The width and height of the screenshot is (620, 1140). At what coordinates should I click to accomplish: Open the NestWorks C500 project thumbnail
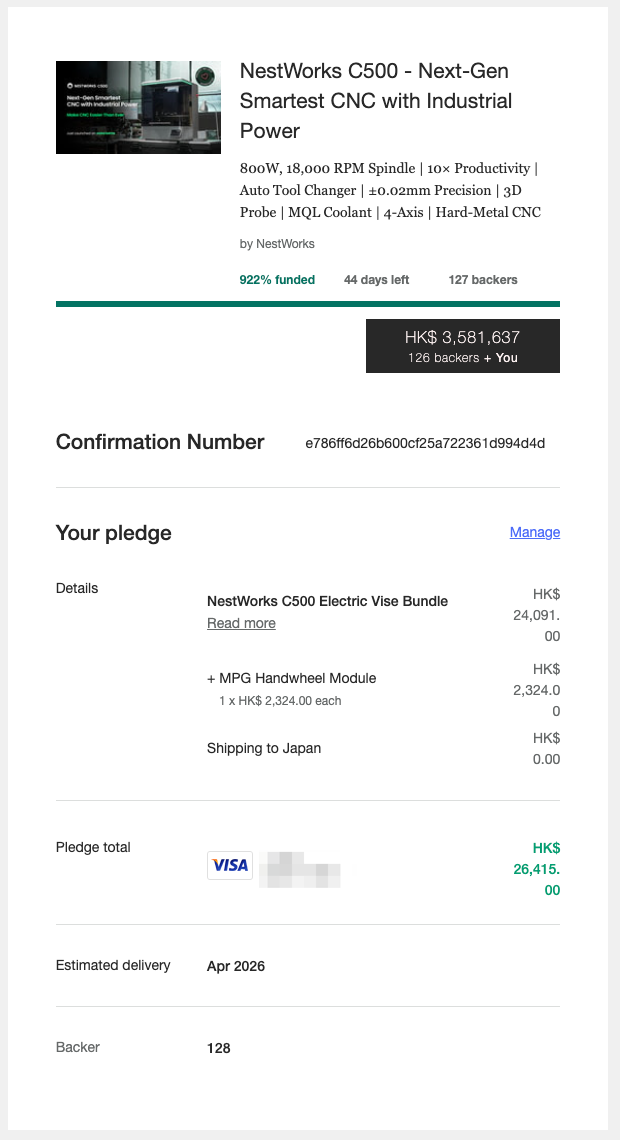[x=138, y=108]
